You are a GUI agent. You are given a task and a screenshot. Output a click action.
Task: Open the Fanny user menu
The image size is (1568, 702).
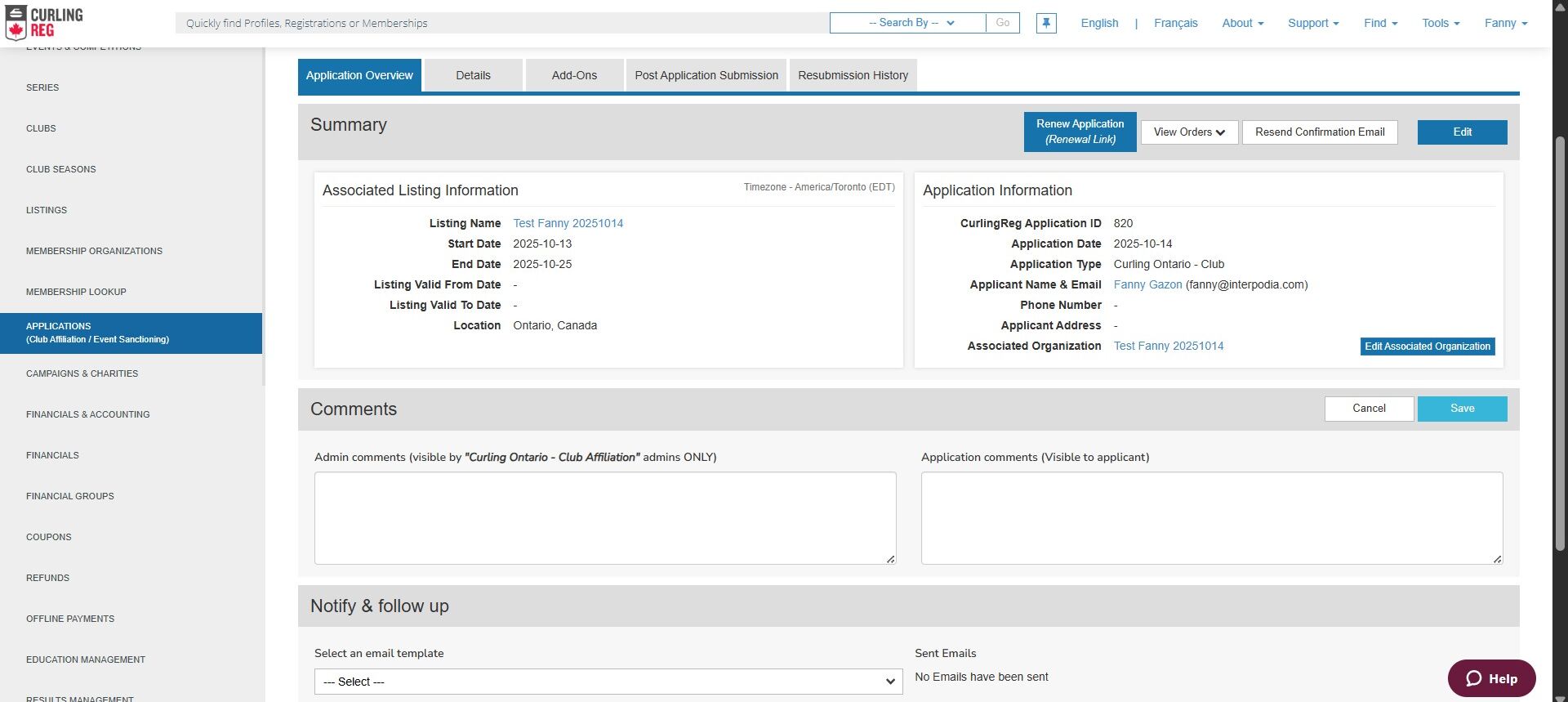[1505, 23]
